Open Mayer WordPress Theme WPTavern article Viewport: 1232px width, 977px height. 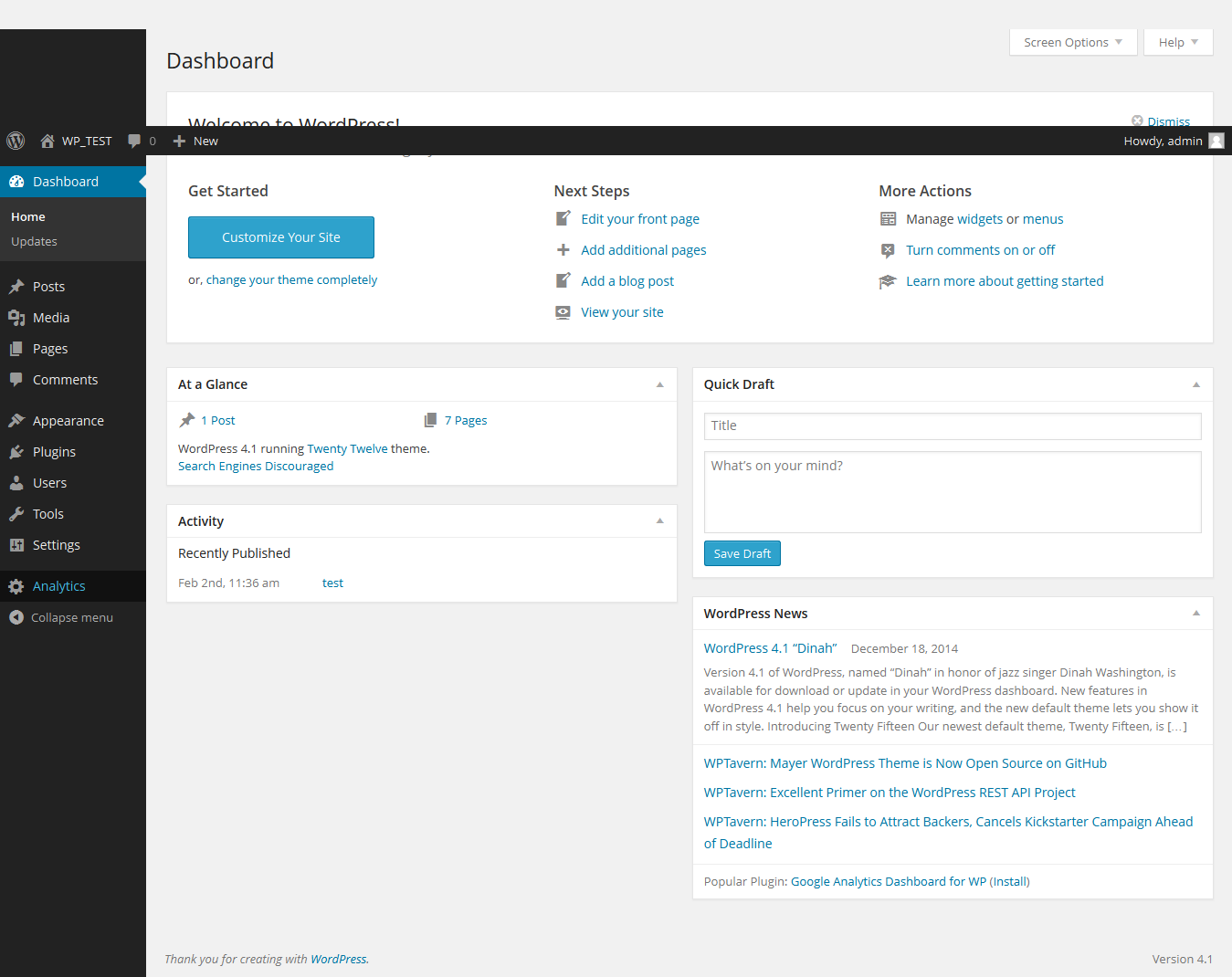905,763
